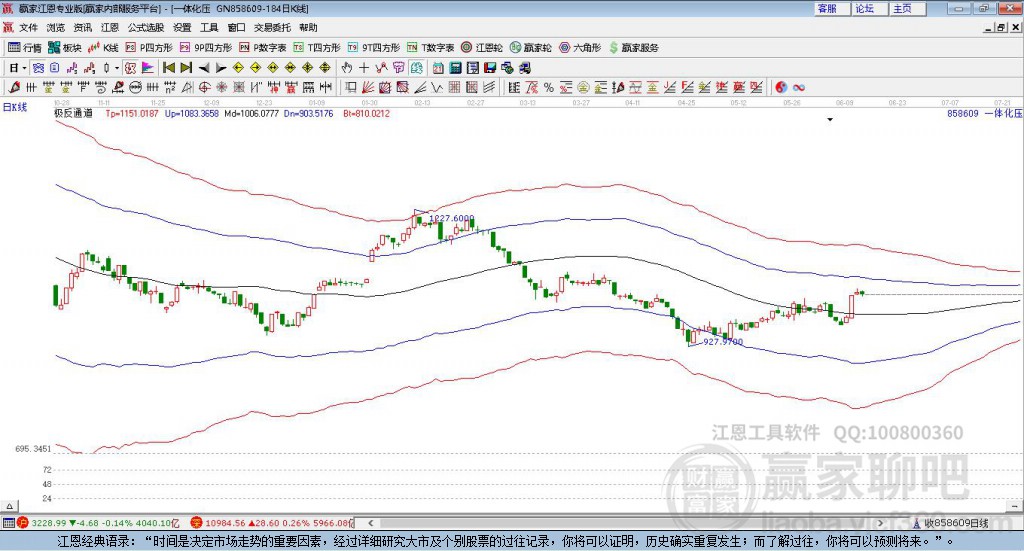Open the 江恩 menu
This screenshot has width=1024, height=551.
[x=110, y=27]
